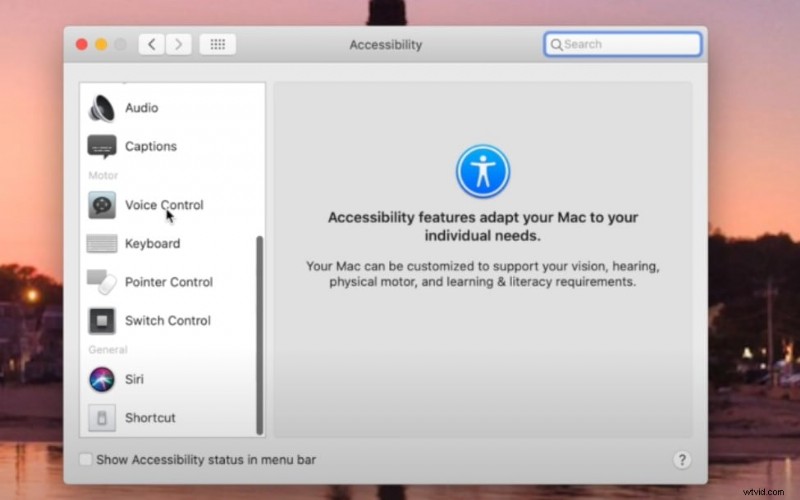Click the Siri label

pos(134,379)
